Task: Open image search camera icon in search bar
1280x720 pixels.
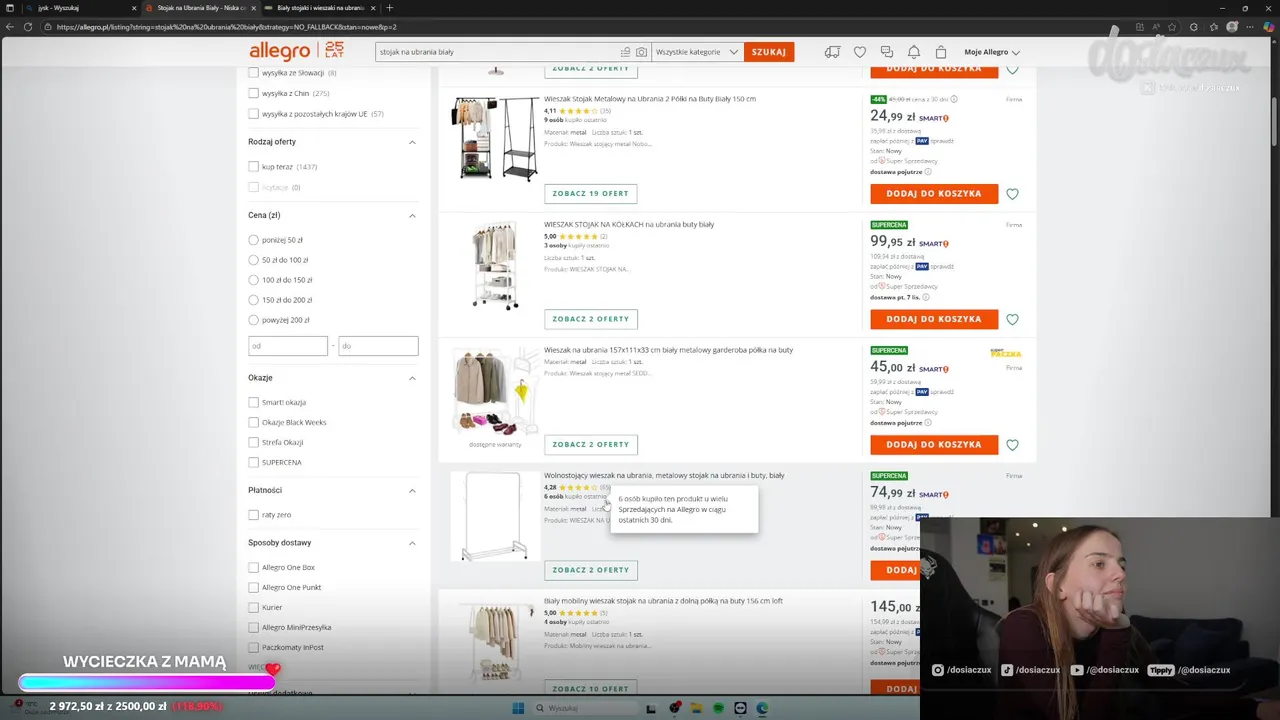Action: point(641,52)
